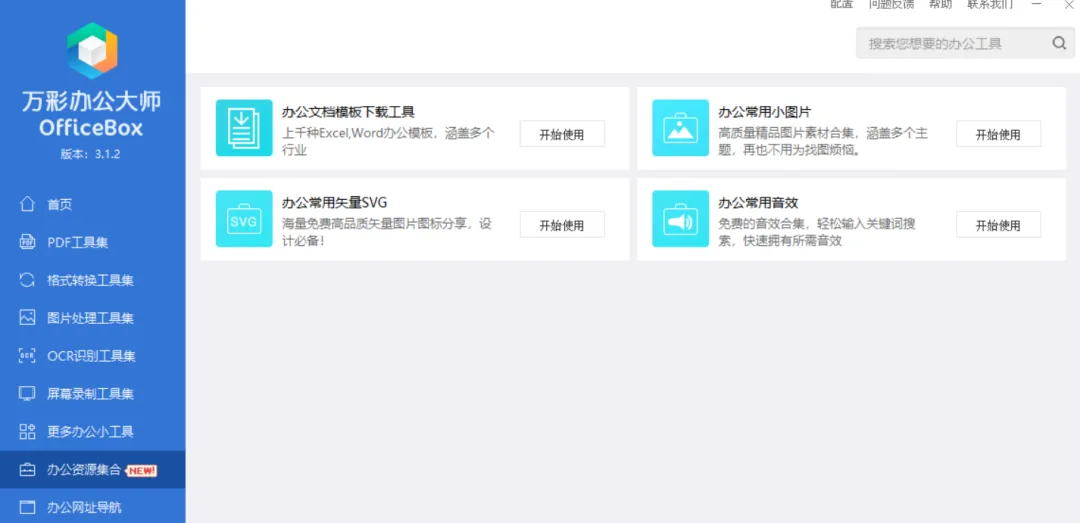
Task: Click the document template download icon
Action: point(244,127)
